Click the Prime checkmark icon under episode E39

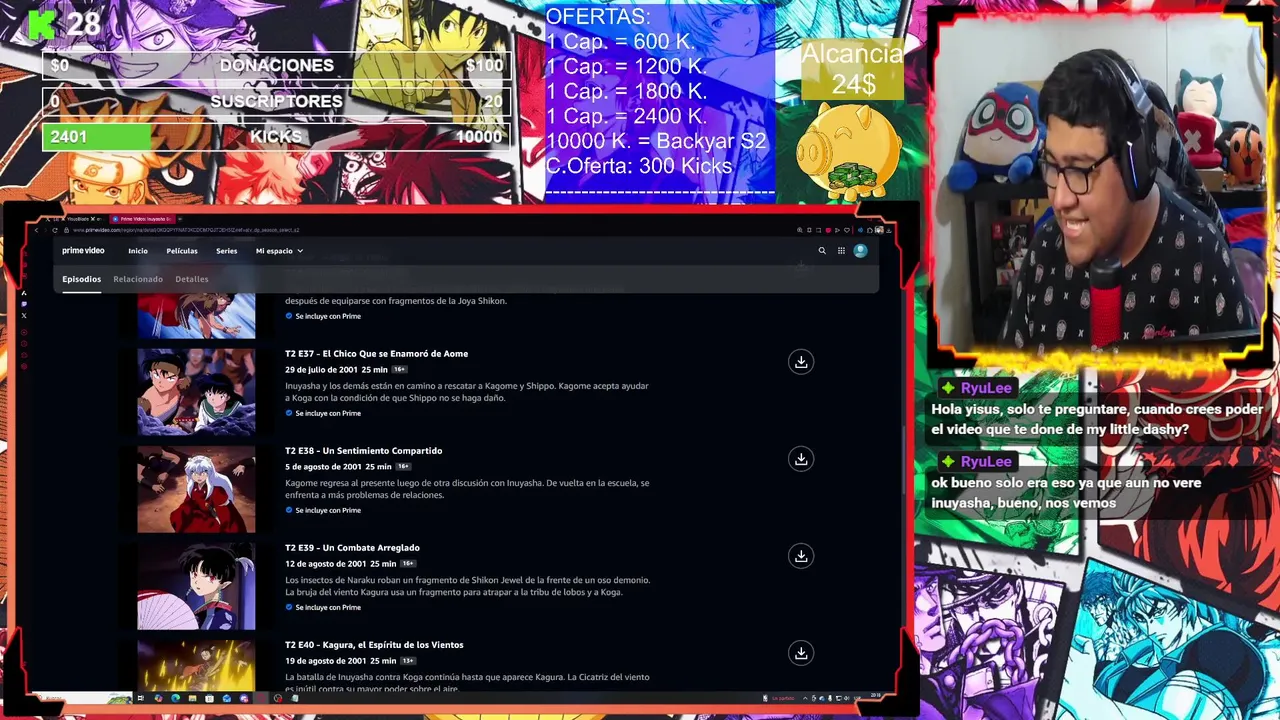[x=289, y=607]
